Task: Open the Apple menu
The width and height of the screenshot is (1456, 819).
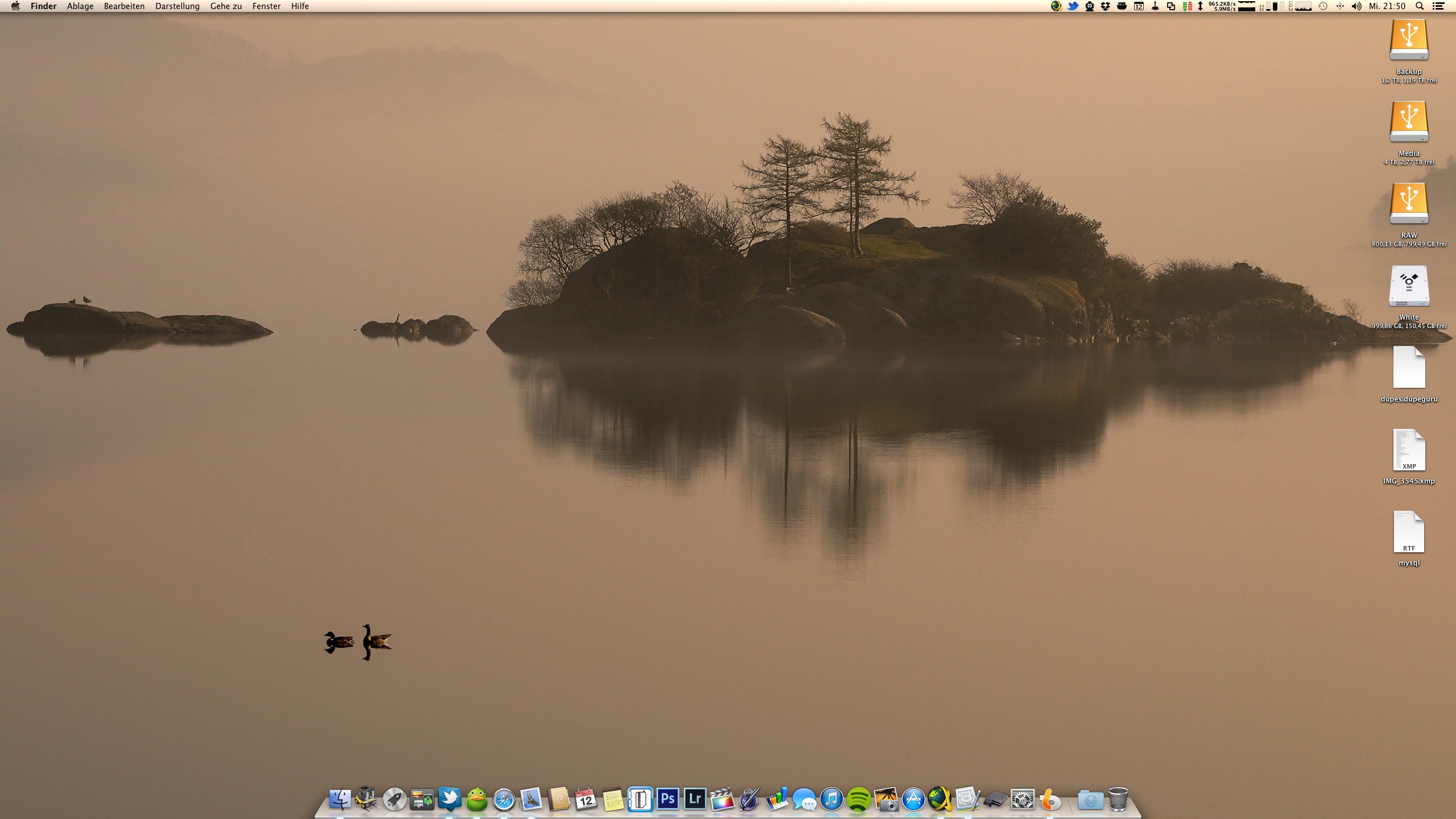Action: tap(15, 6)
